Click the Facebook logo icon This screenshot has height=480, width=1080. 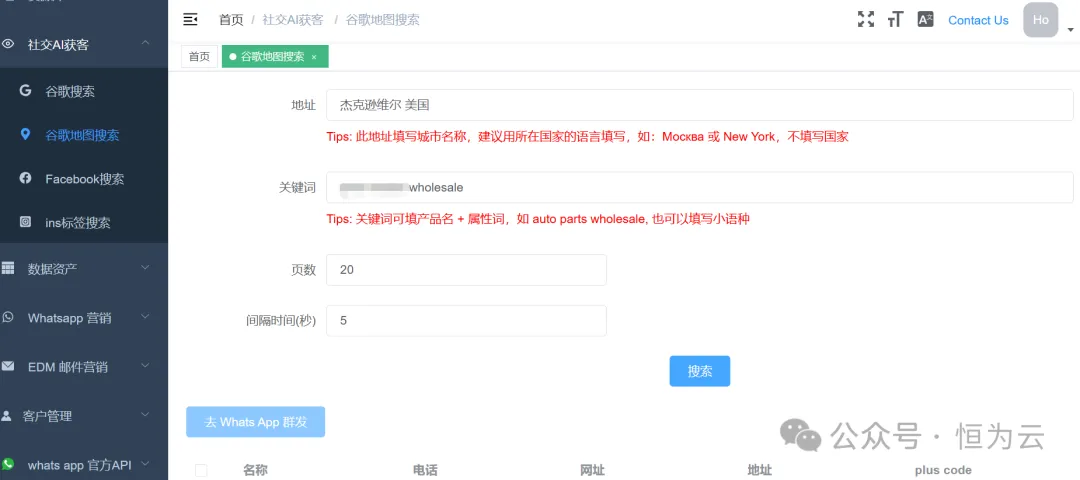tap(25, 178)
